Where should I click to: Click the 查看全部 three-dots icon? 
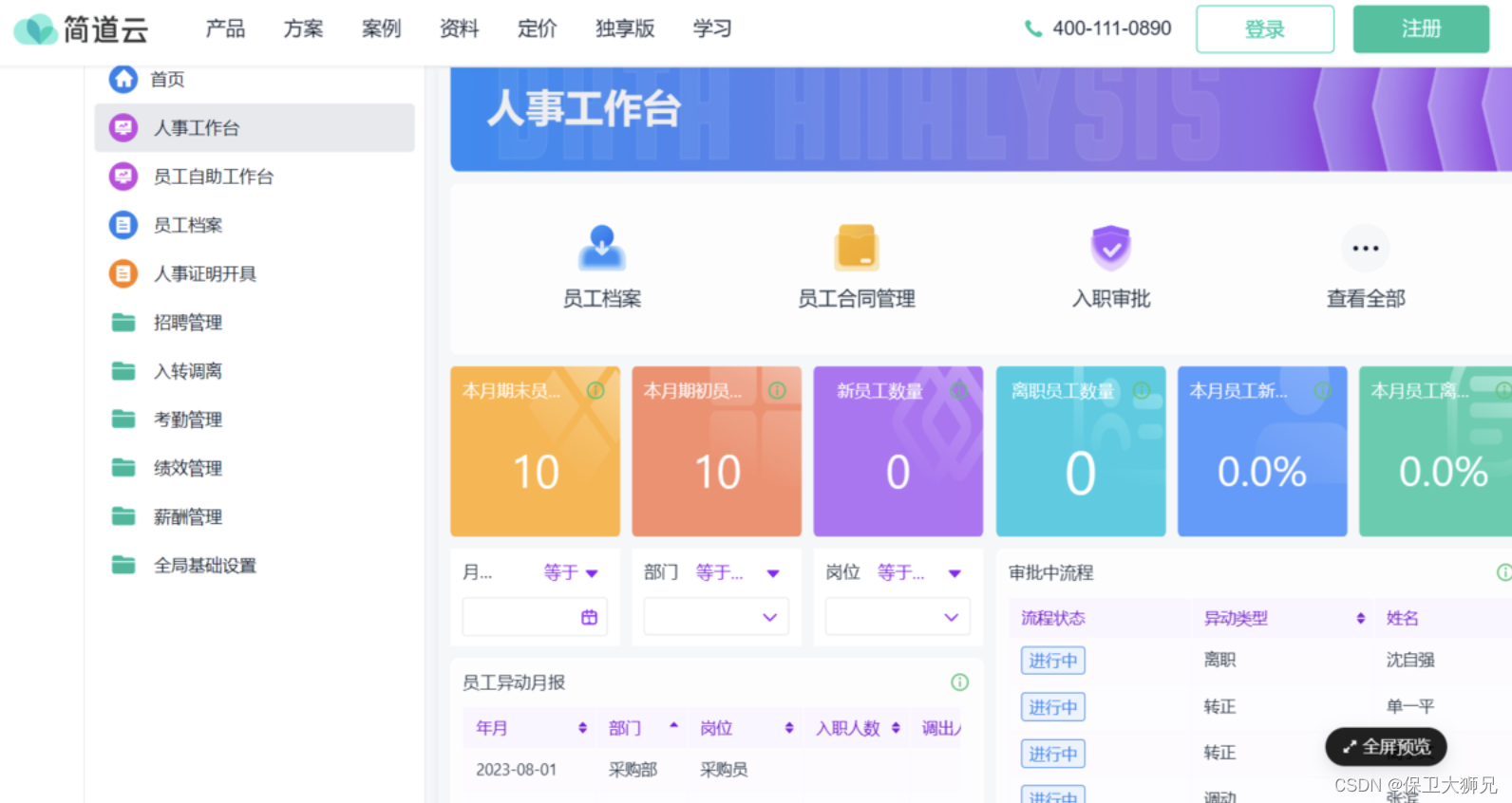click(x=1365, y=249)
